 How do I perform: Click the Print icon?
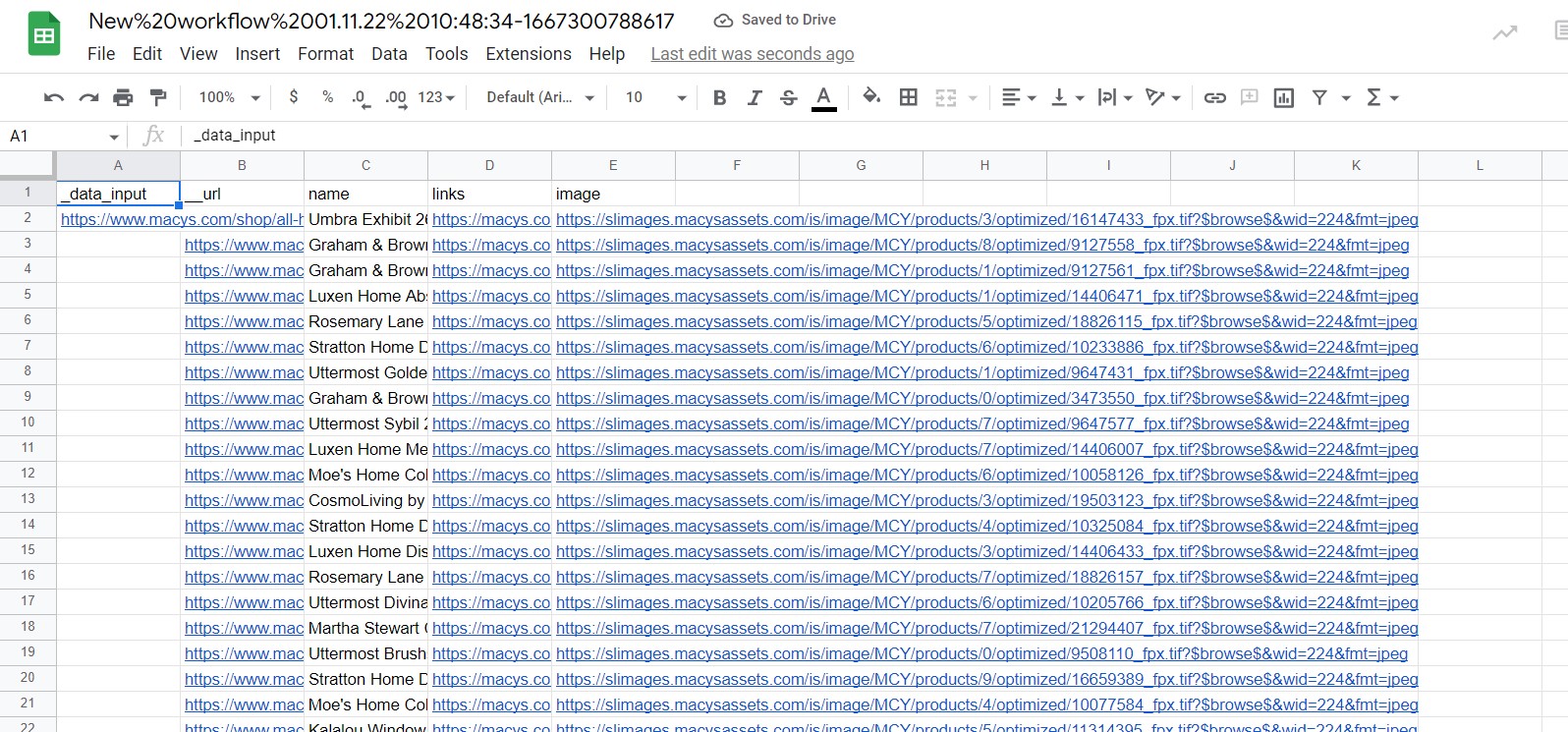click(123, 97)
